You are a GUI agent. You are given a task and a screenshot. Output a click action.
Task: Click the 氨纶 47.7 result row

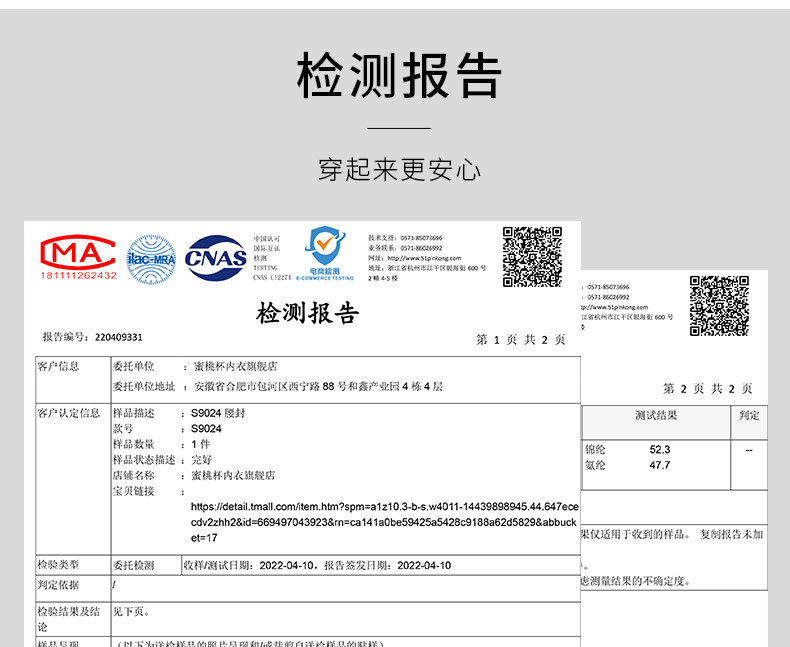[x=627, y=465]
